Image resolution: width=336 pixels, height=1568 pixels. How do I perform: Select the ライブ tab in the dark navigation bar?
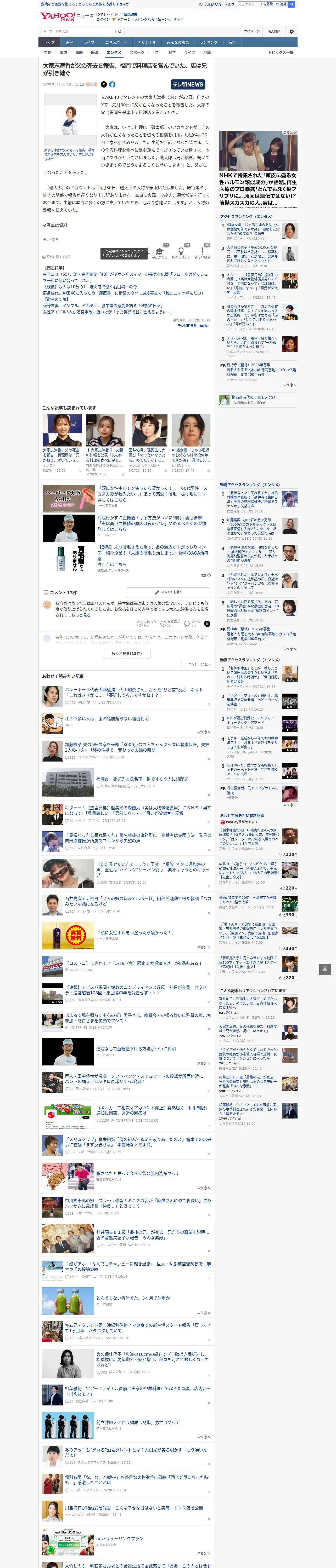89,43
